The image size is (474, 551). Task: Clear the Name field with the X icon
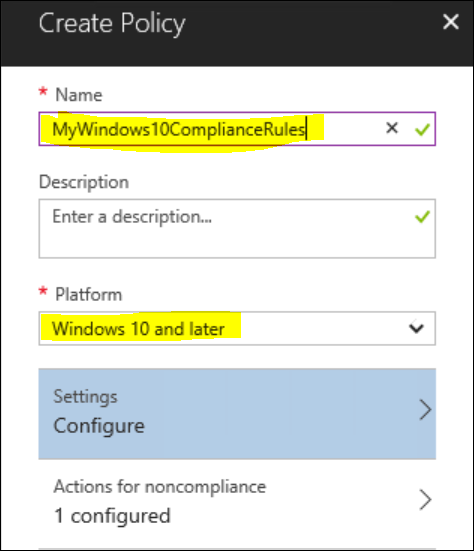point(392,128)
